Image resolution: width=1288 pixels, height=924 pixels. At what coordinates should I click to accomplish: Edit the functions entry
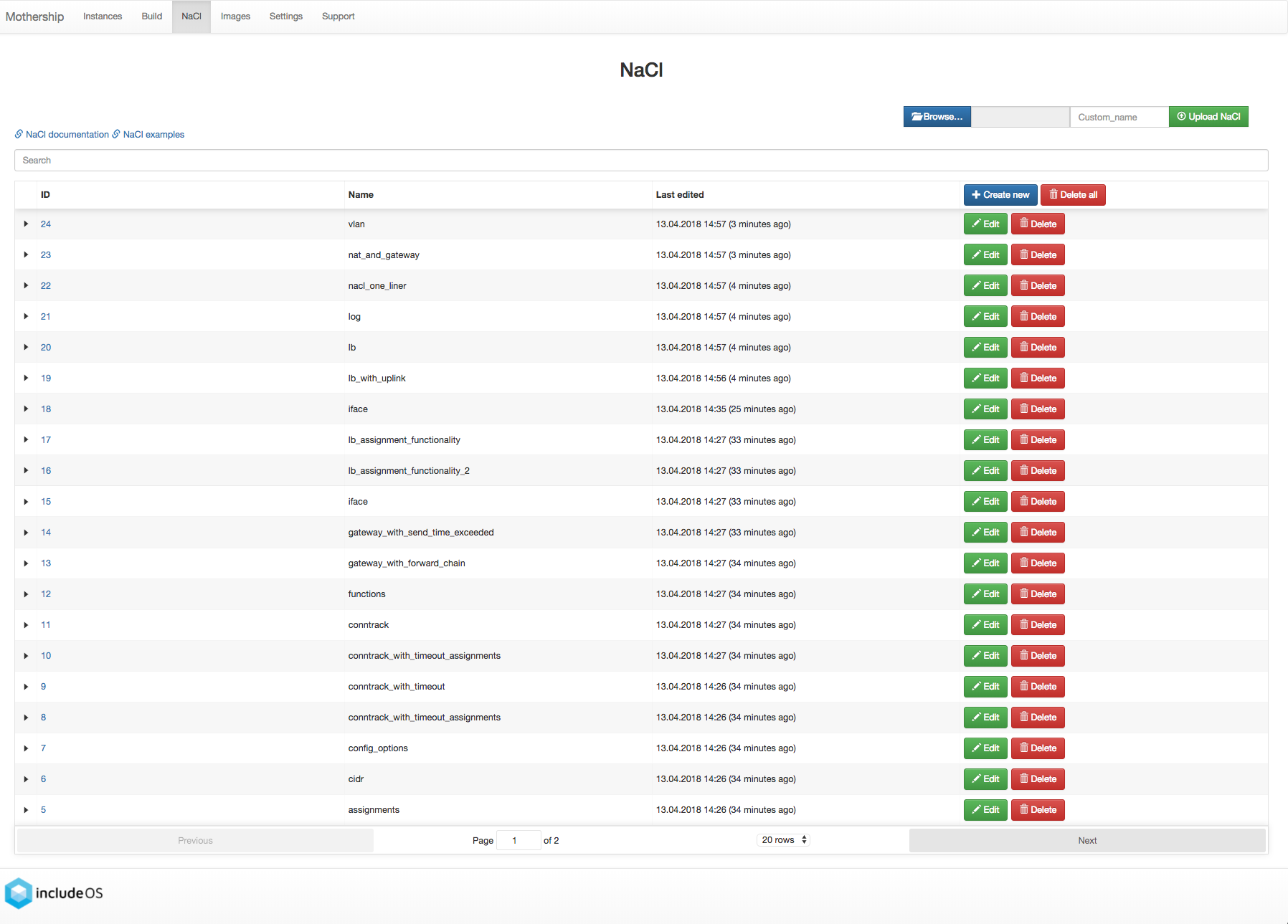click(985, 594)
